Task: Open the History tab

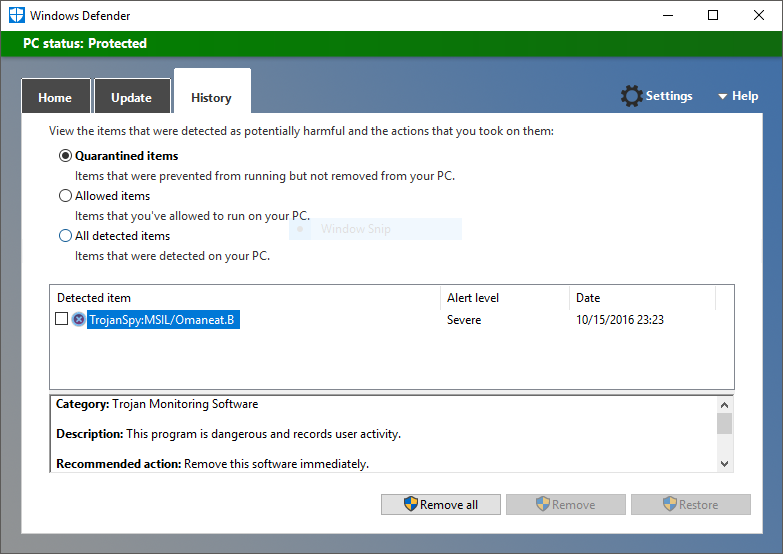Action: click(211, 97)
